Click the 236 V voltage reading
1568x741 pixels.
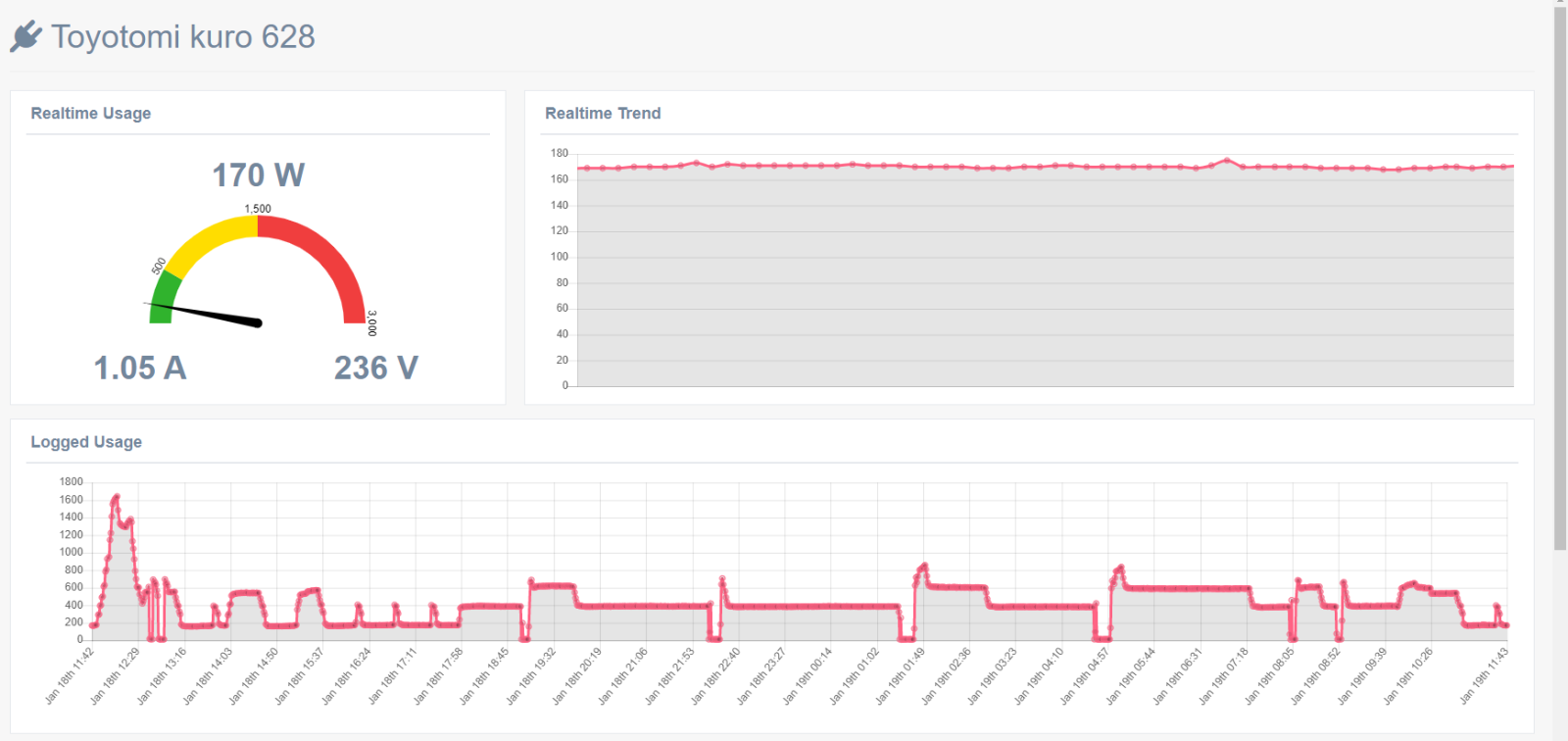(x=376, y=368)
